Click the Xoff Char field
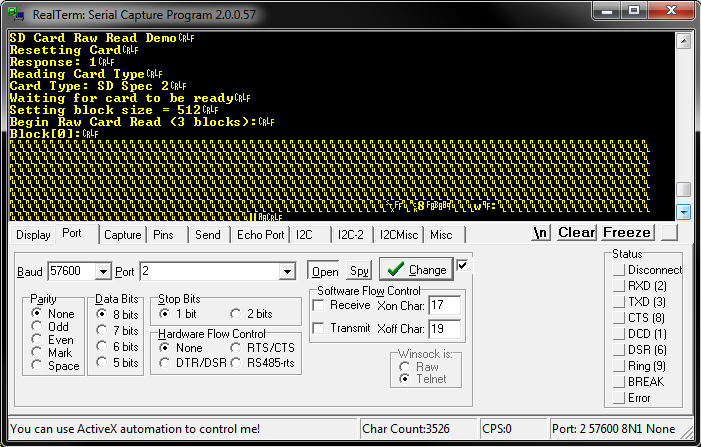This screenshot has height=447, width=701. pyautogui.click(x=444, y=329)
